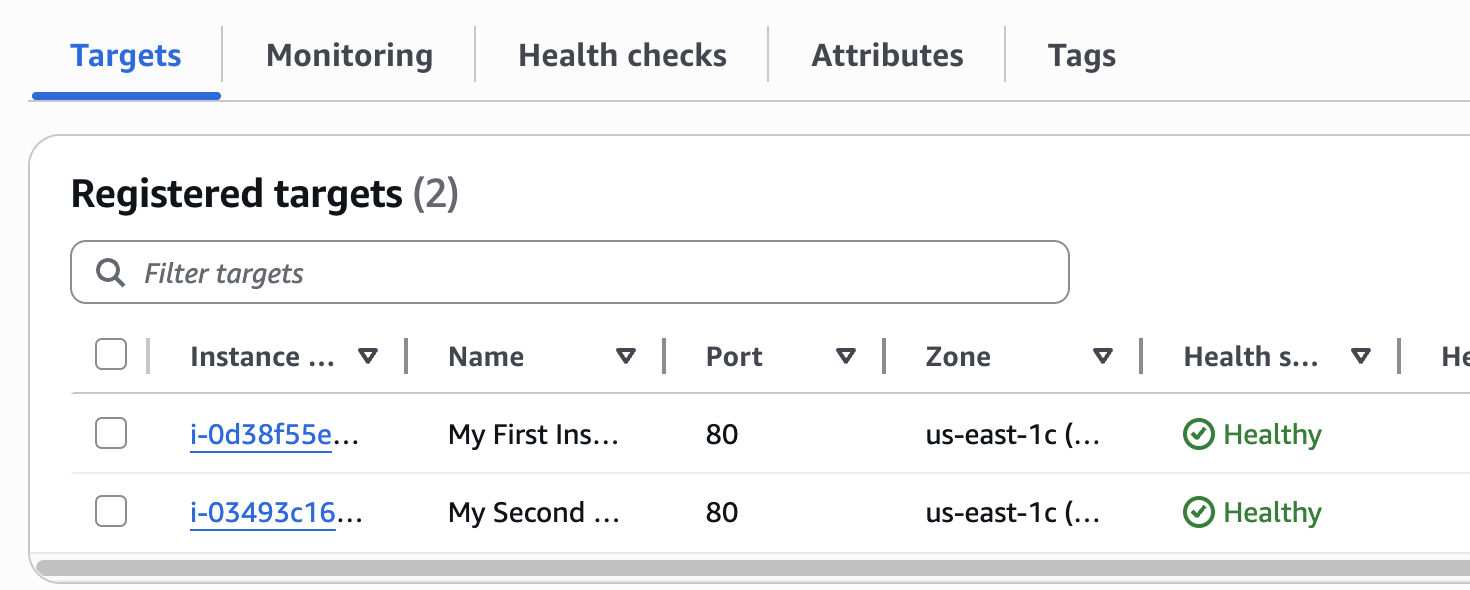
Task: Open the Tags tab
Action: pos(1082,55)
